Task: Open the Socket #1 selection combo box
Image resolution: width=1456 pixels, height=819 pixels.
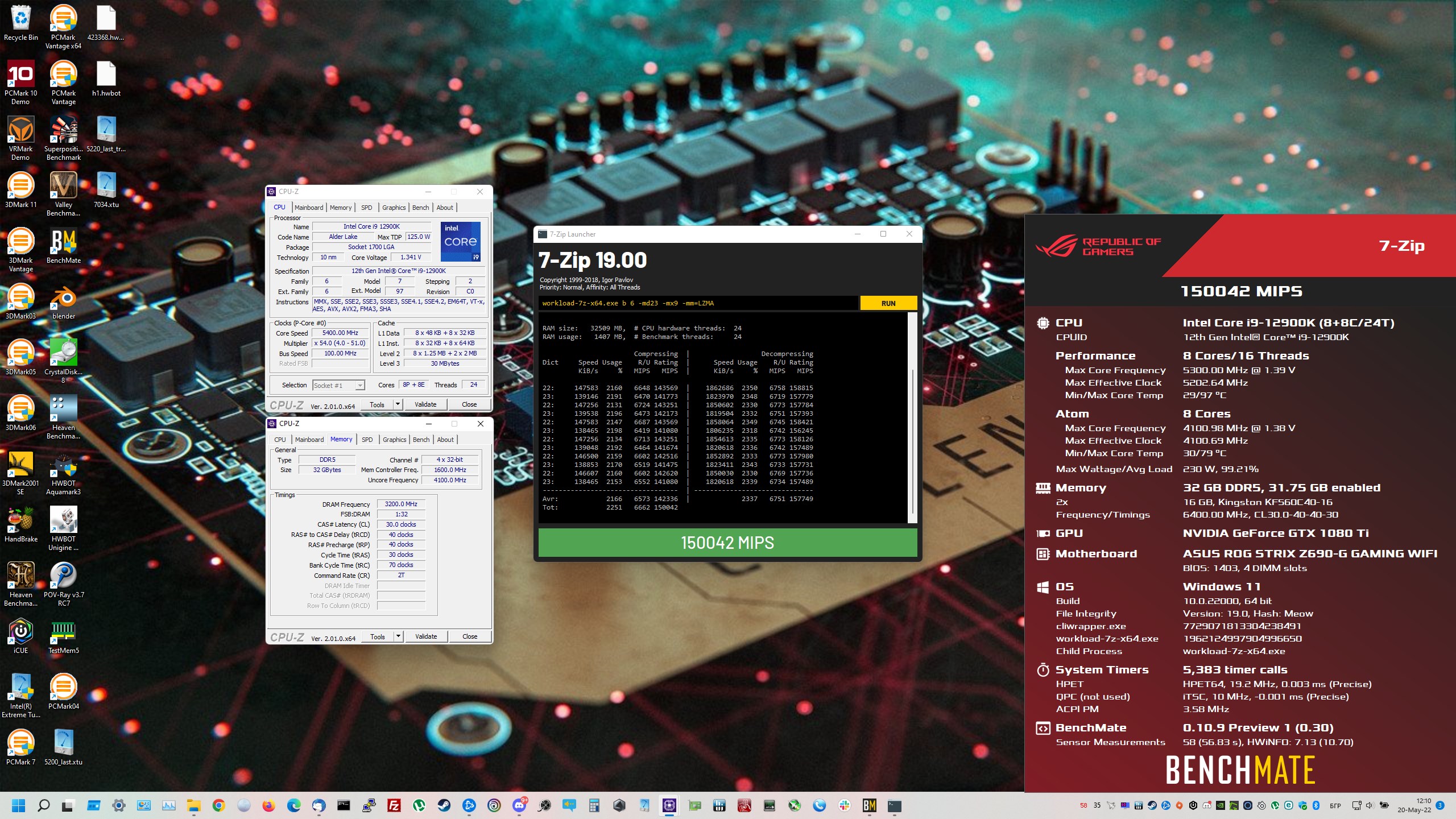Action: point(338,385)
